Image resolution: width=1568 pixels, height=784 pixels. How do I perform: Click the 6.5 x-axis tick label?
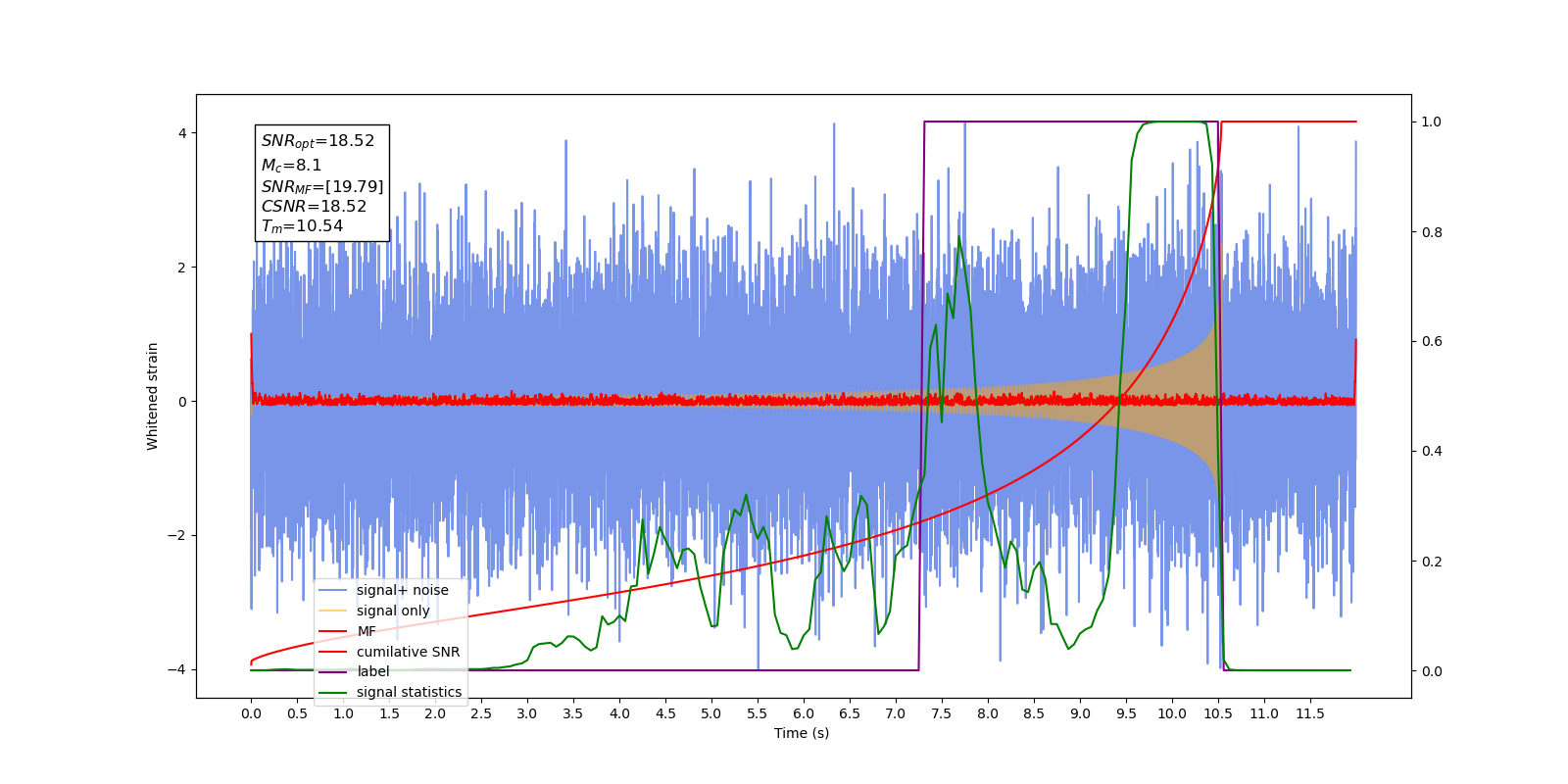pos(850,713)
